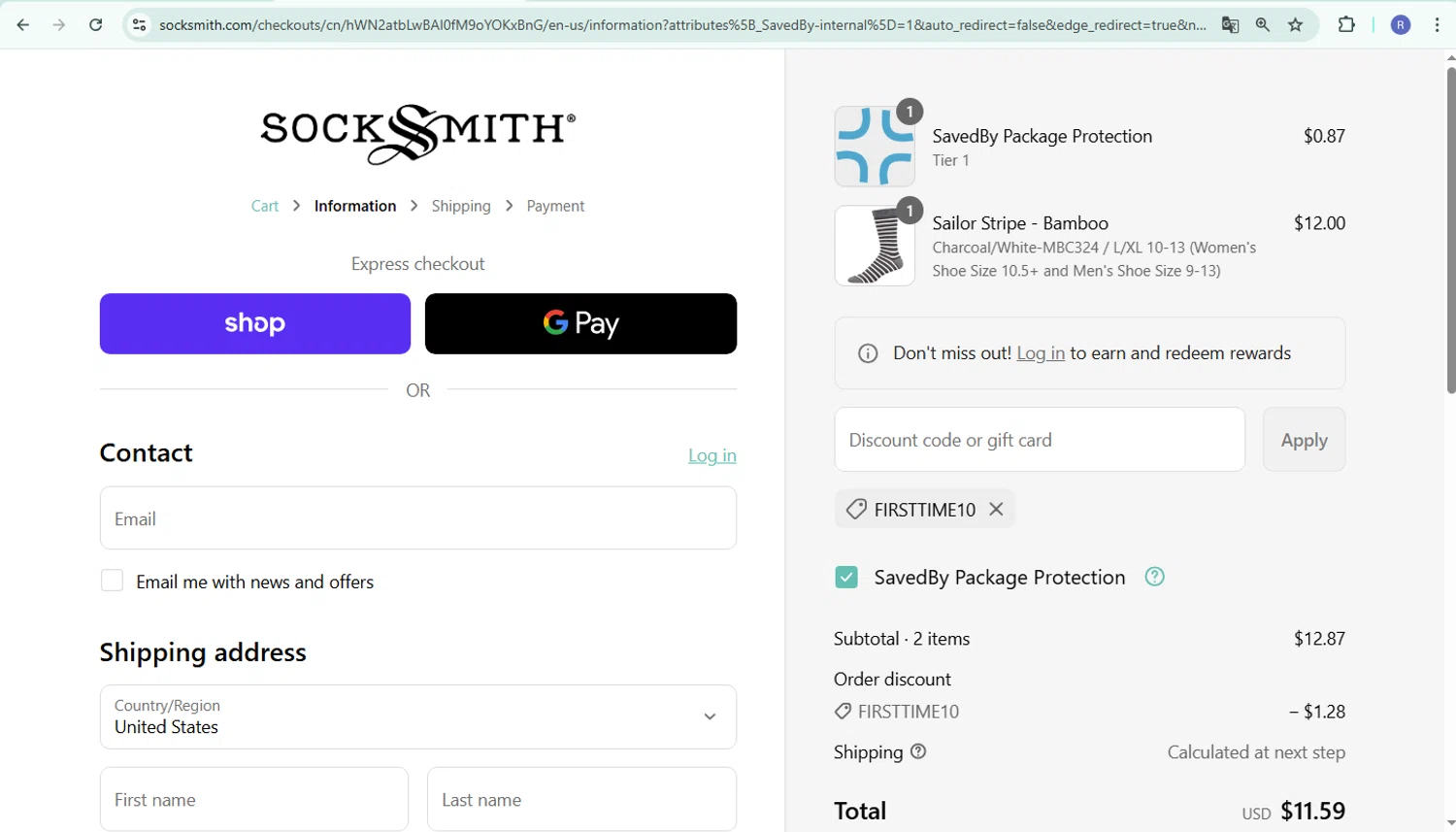Viewport: 1456px width, 832px height.
Task: Click the Calculated at next step text
Action: pos(1256,752)
